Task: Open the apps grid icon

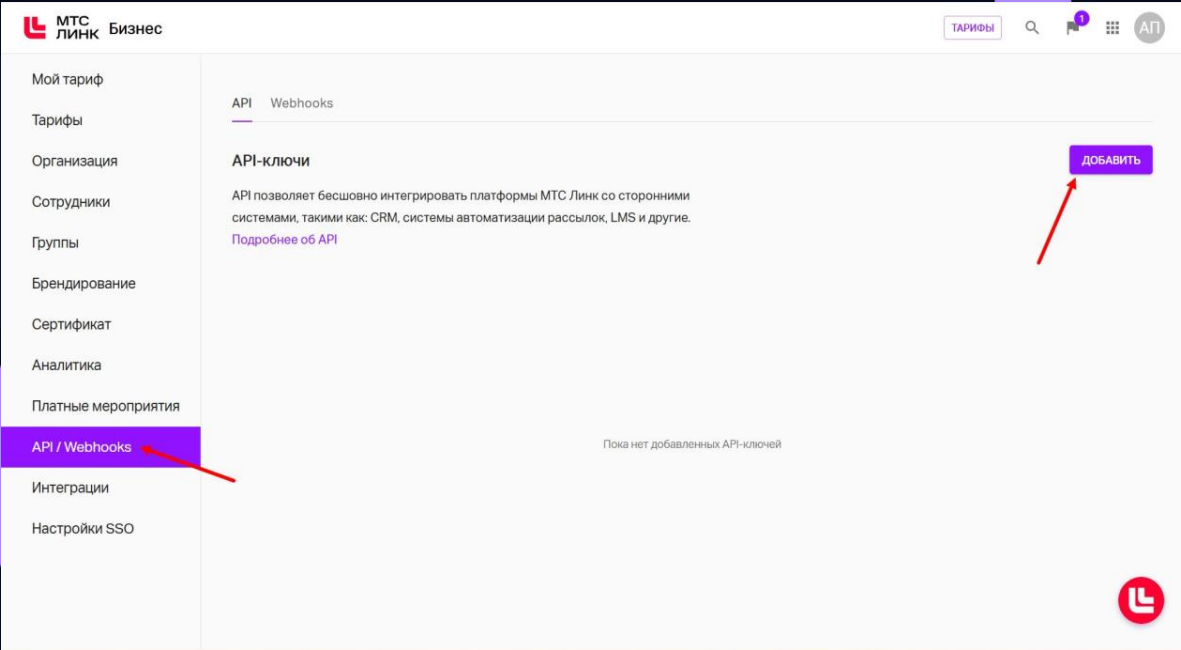Action: click(x=1112, y=28)
